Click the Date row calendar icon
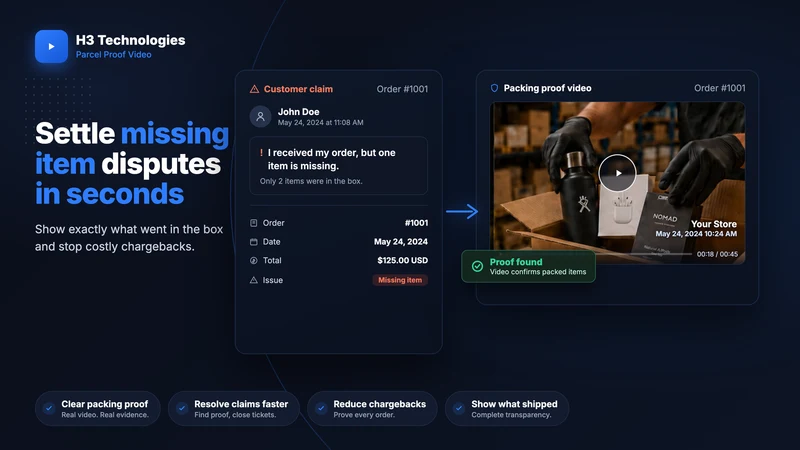The width and height of the screenshot is (800, 450). click(254, 242)
